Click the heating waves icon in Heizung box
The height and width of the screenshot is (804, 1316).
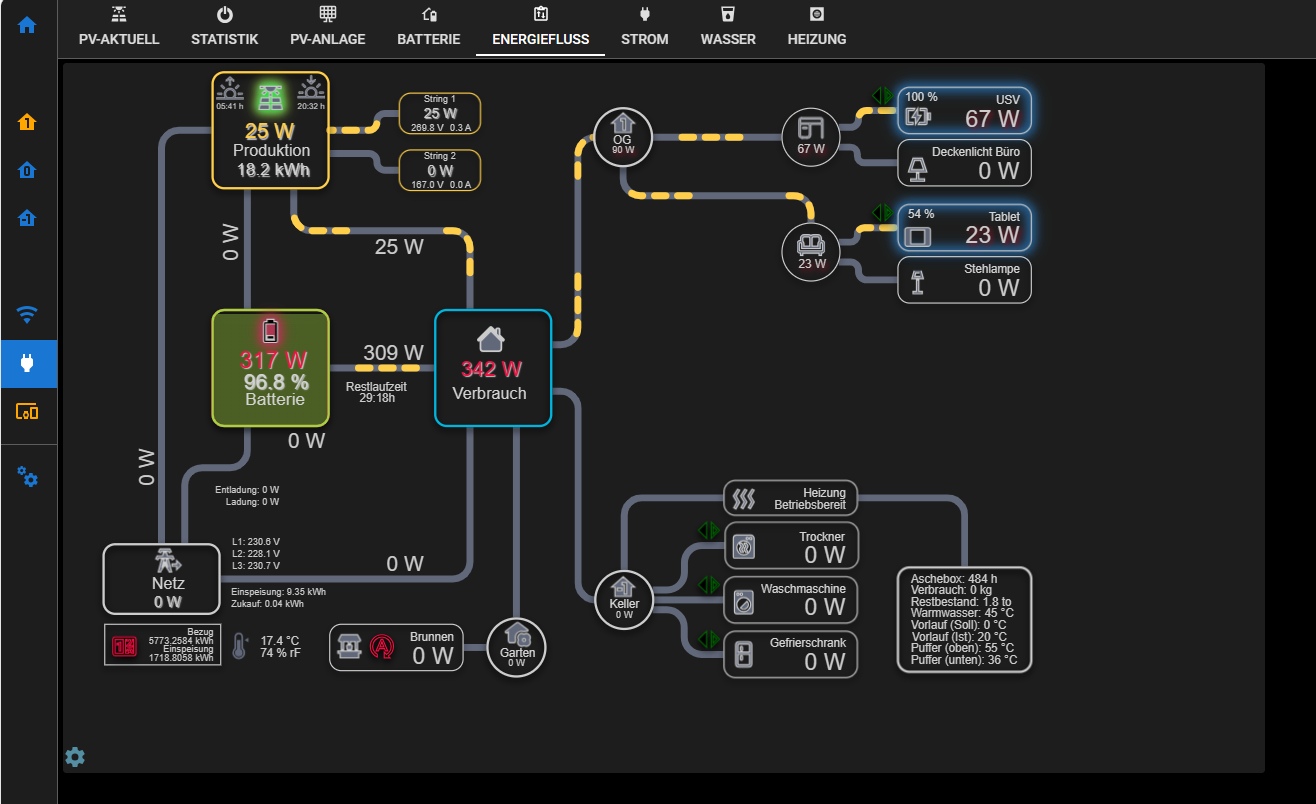coord(743,498)
